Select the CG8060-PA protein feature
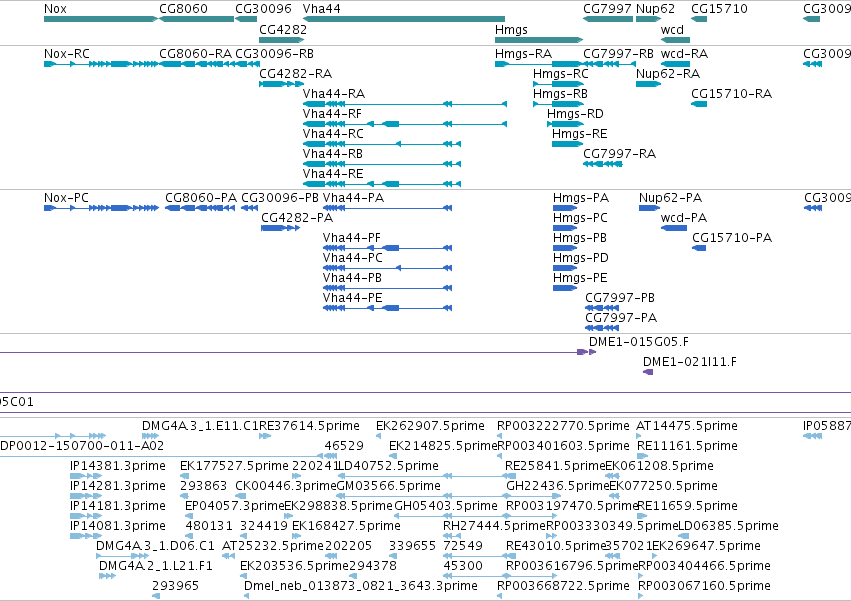The height and width of the screenshot is (601, 851). [x=200, y=208]
